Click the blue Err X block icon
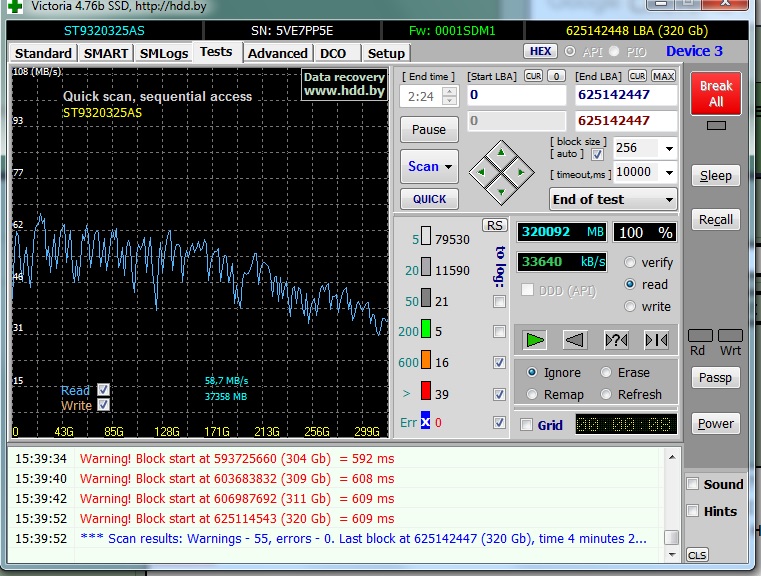 [x=425, y=421]
